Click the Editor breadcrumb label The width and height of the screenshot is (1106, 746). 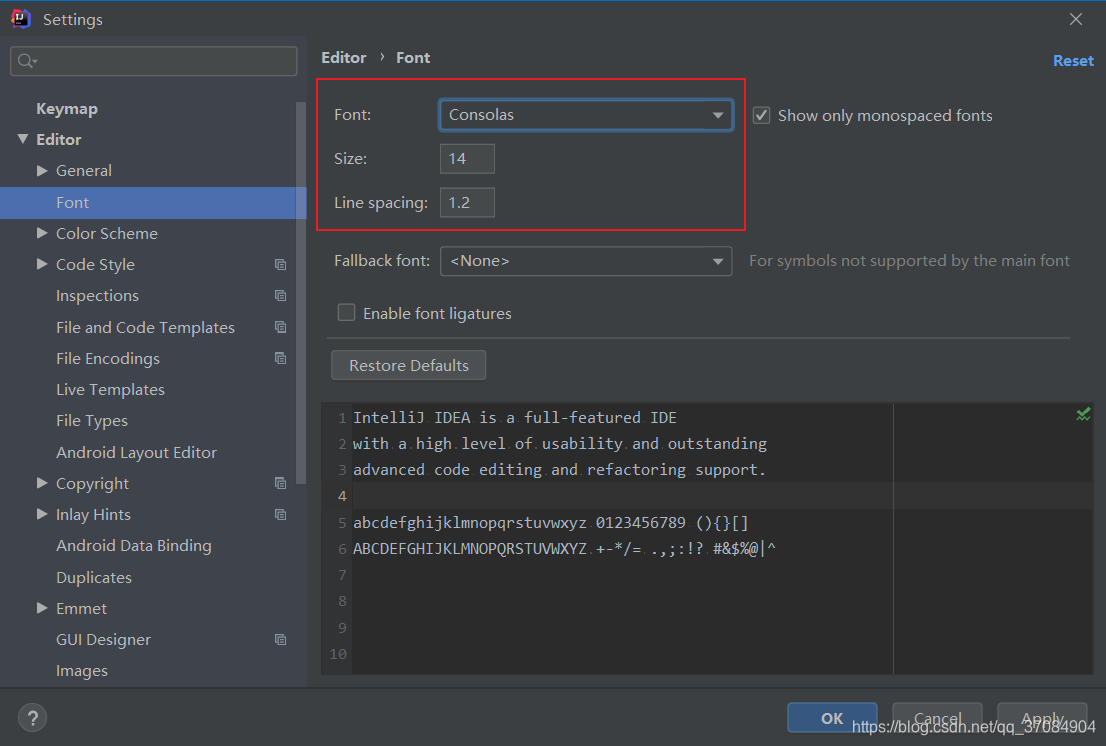[344, 58]
